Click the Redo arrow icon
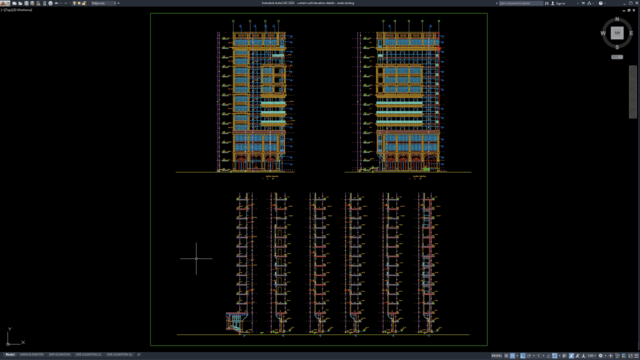 point(66,3)
